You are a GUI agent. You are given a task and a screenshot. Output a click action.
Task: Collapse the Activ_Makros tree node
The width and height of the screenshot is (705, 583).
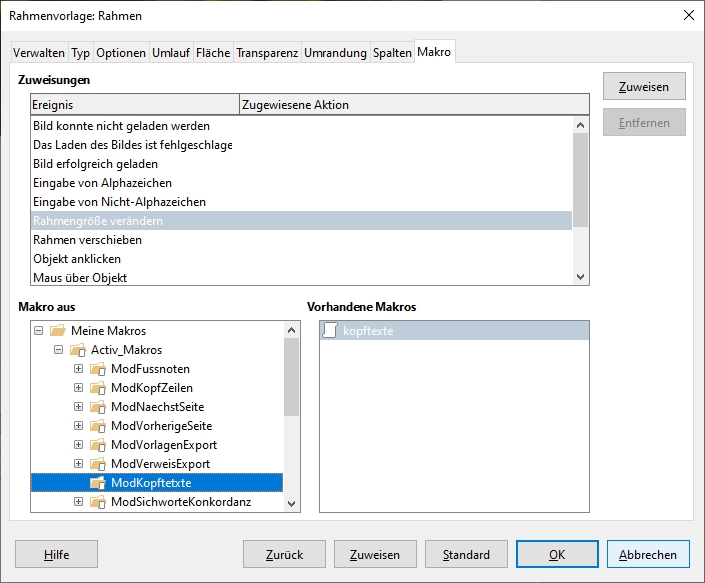[x=58, y=350]
